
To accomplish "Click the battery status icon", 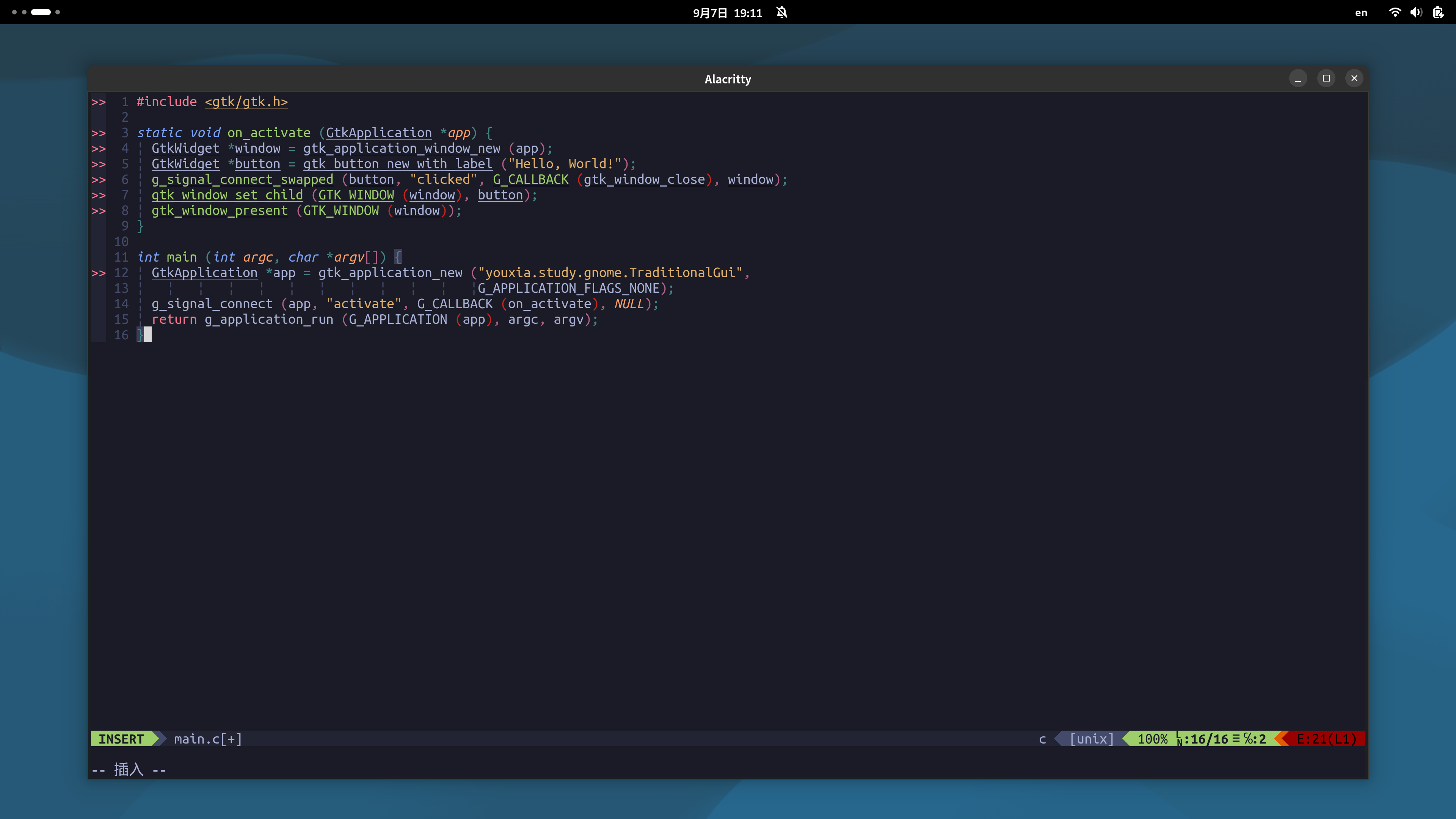I will [x=1438, y=13].
